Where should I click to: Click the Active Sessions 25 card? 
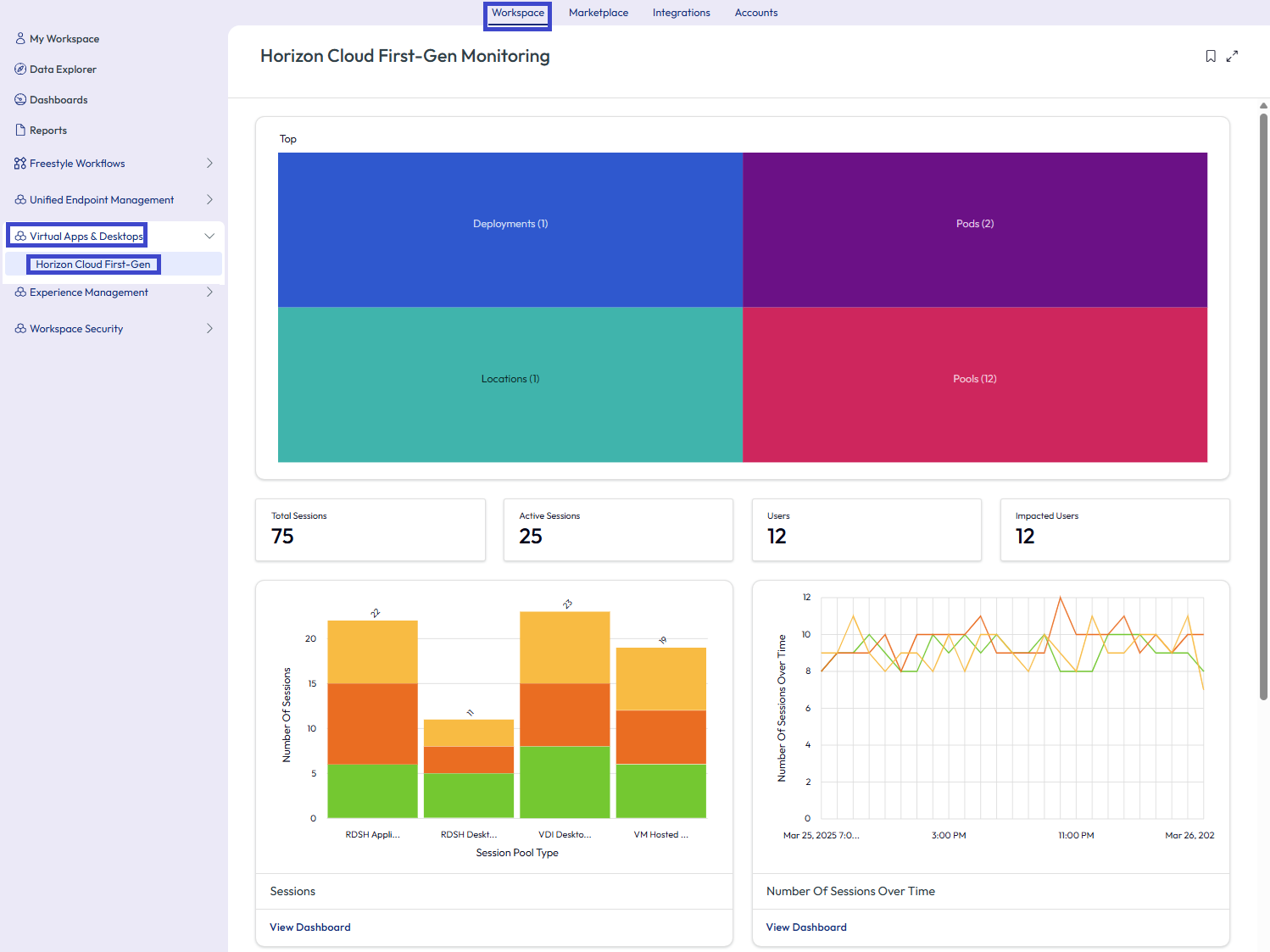[618, 530]
